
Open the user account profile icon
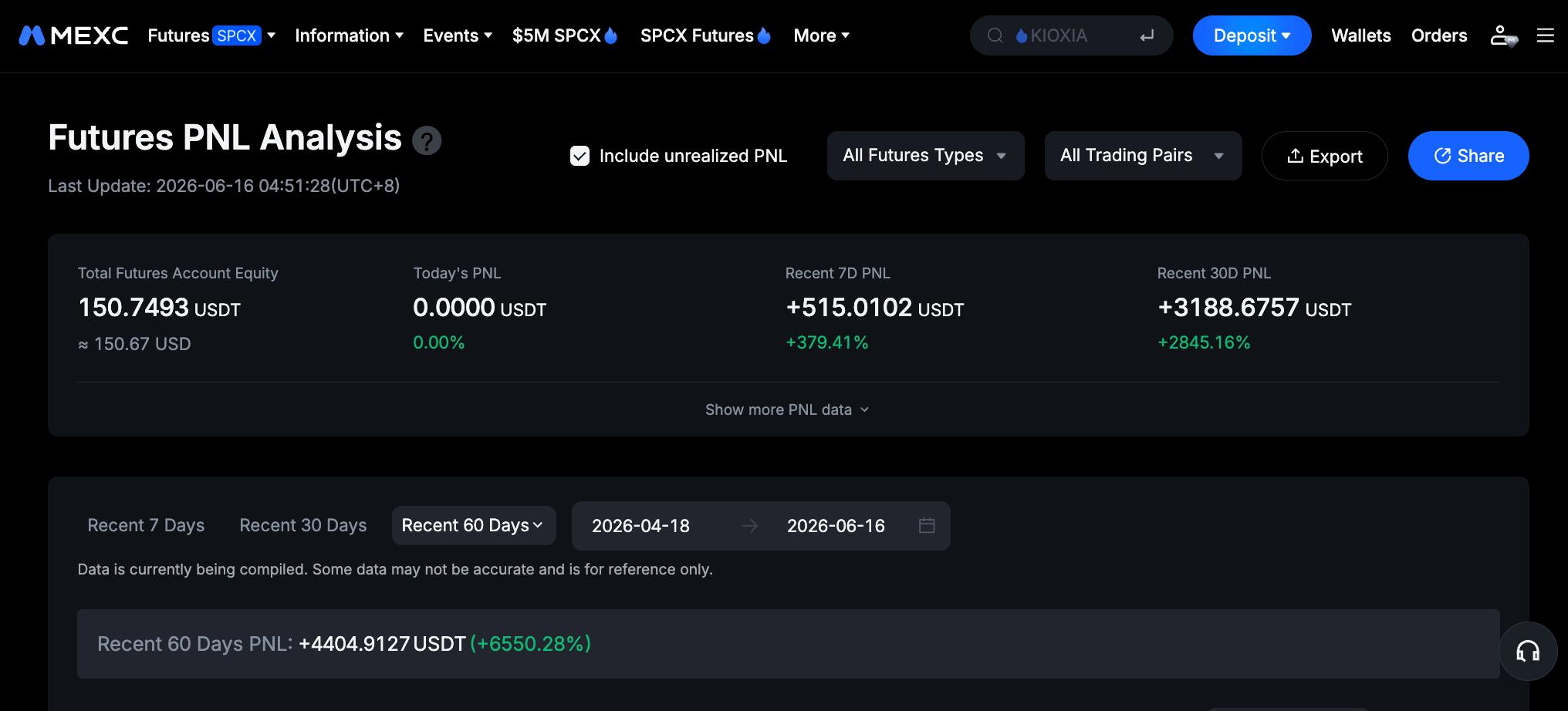(x=1503, y=35)
